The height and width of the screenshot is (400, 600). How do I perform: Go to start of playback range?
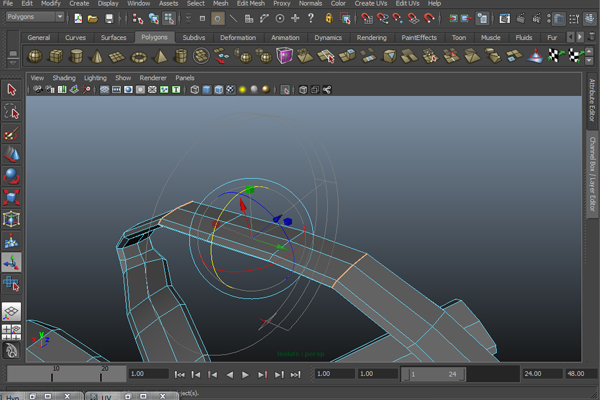(x=179, y=375)
